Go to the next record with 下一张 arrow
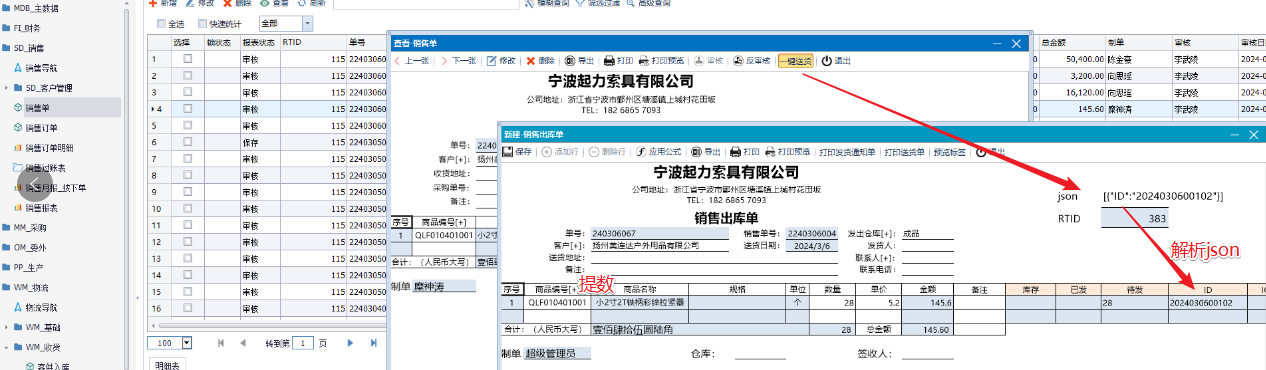 click(445, 61)
